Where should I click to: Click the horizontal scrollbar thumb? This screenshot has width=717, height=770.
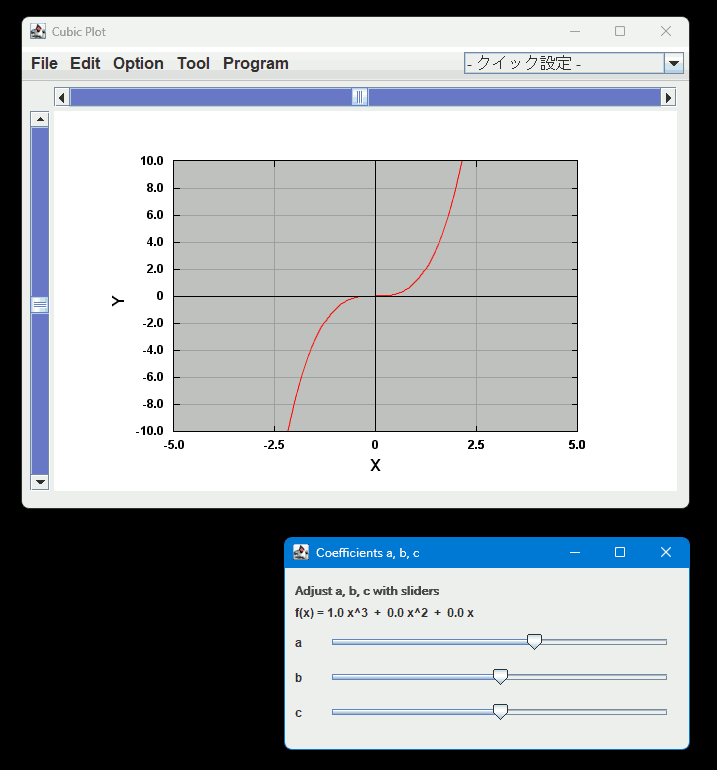coord(360,97)
